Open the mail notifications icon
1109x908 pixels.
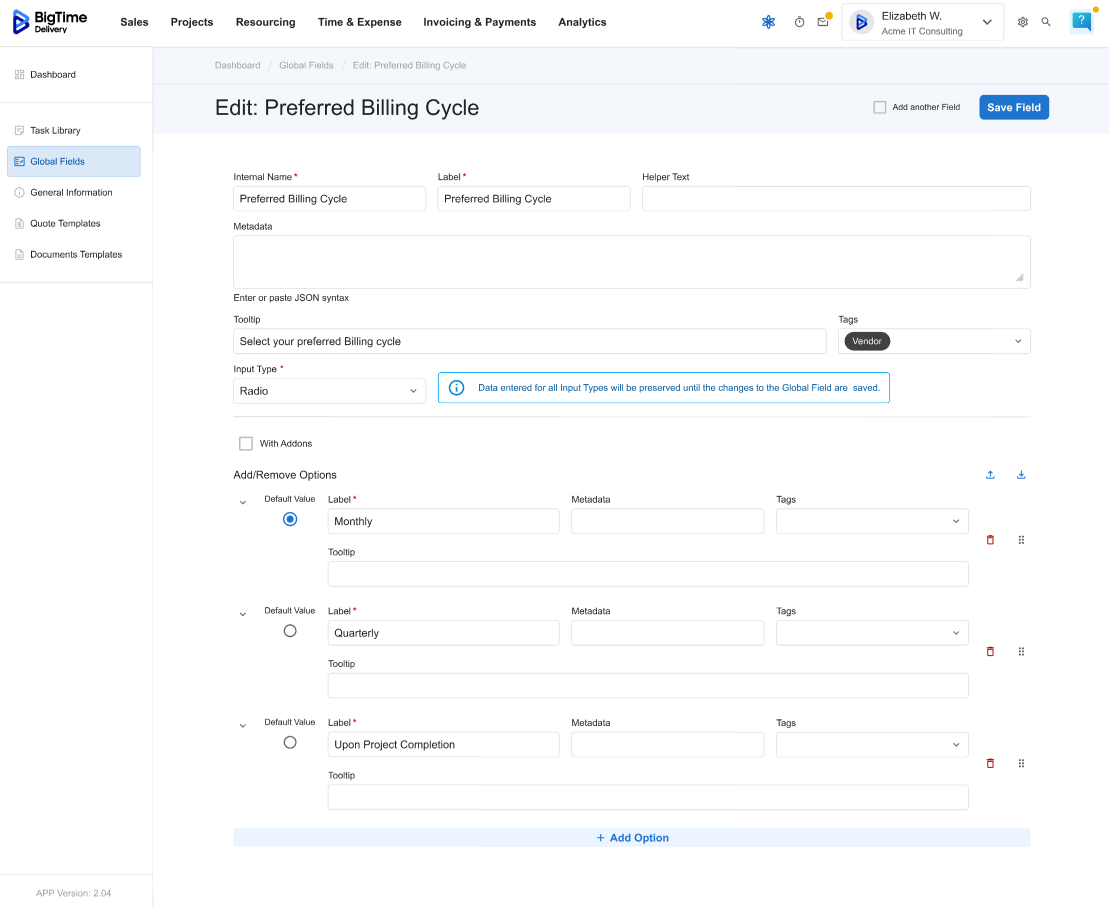[823, 22]
